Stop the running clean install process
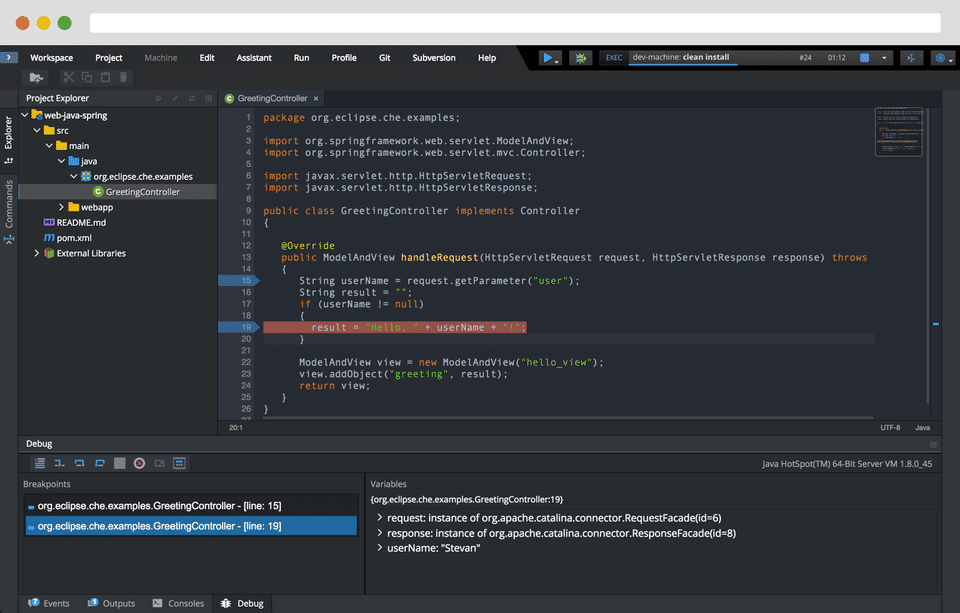Screen dimensions: 960x613 click(x=865, y=58)
